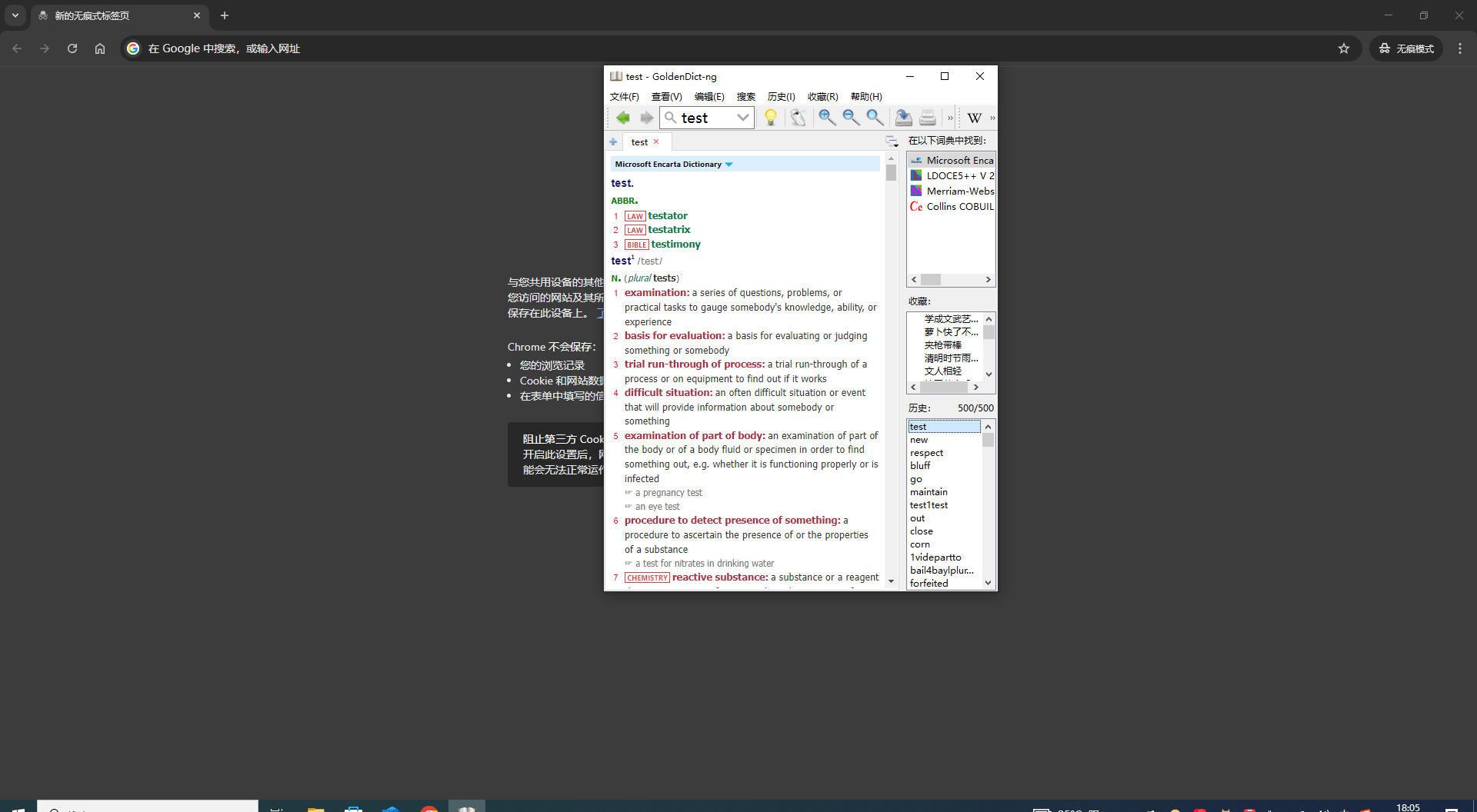
Task: Select Merriam-Webster in found dictionaries list
Action: point(951,191)
